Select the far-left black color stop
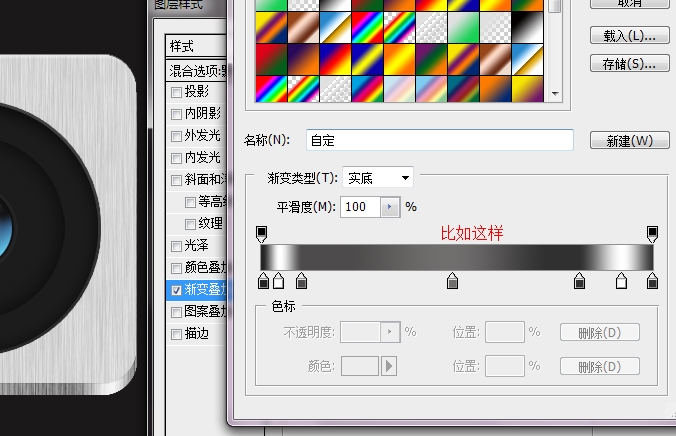The image size is (676, 436). [x=264, y=282]
